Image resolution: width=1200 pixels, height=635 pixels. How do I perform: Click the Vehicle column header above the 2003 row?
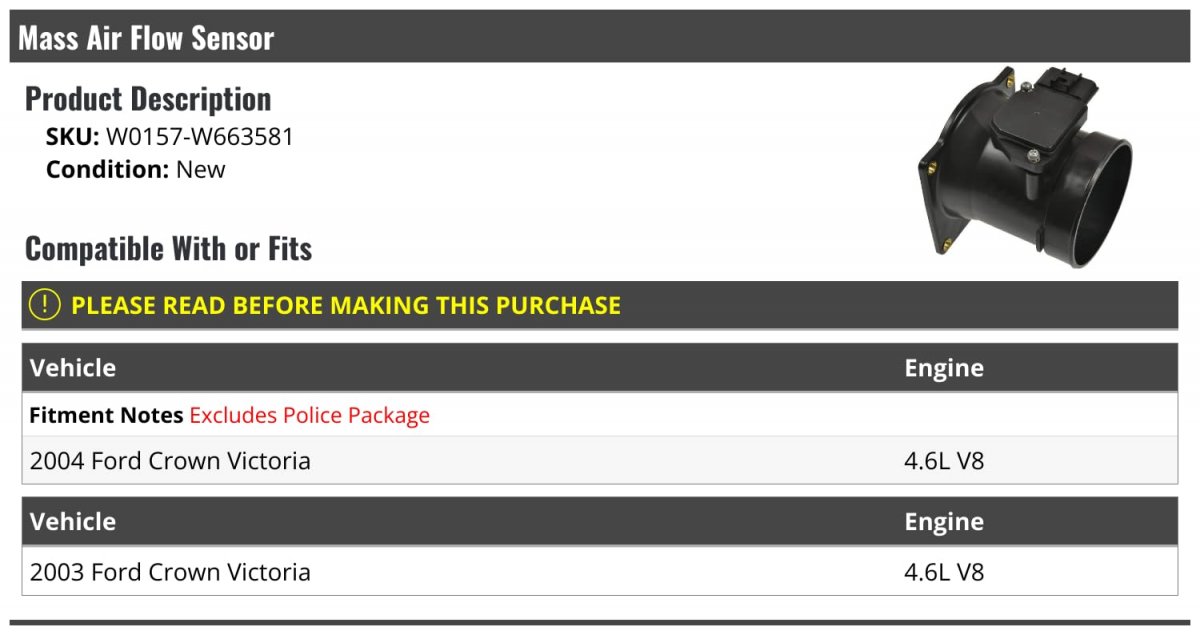[x=73, y=522]
